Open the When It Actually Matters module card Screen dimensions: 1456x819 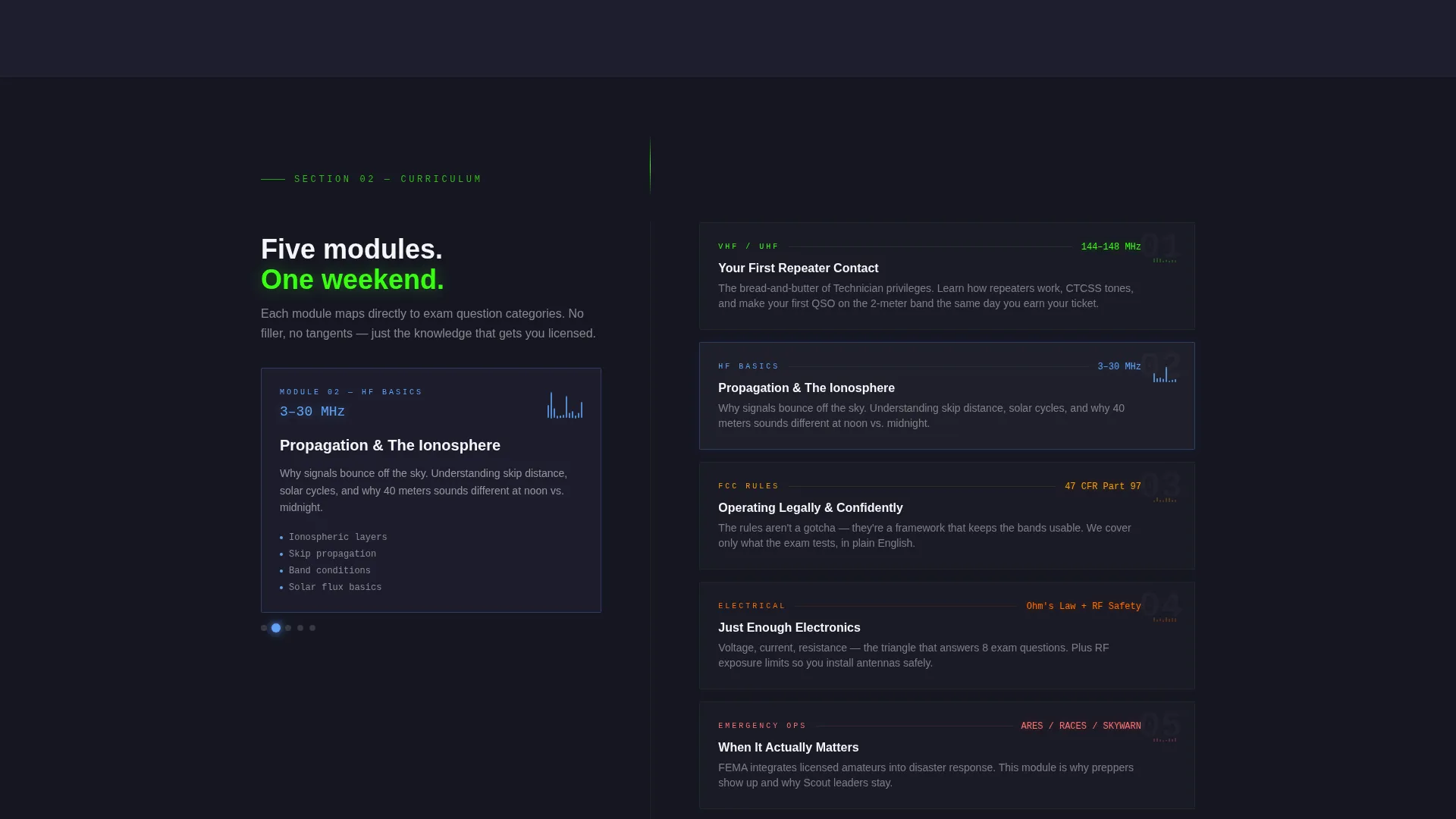pyautogui.click(x=946, y=755)
